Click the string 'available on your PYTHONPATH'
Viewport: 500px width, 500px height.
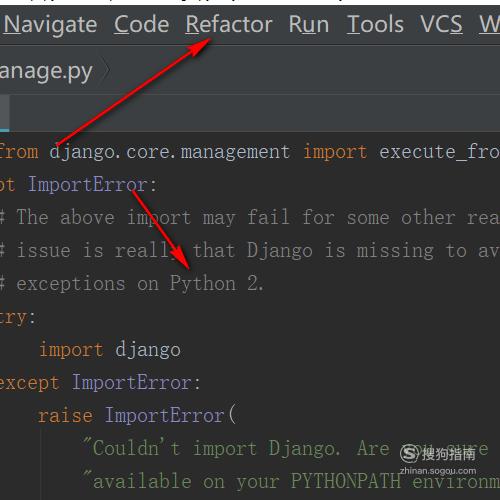point(241,481)
